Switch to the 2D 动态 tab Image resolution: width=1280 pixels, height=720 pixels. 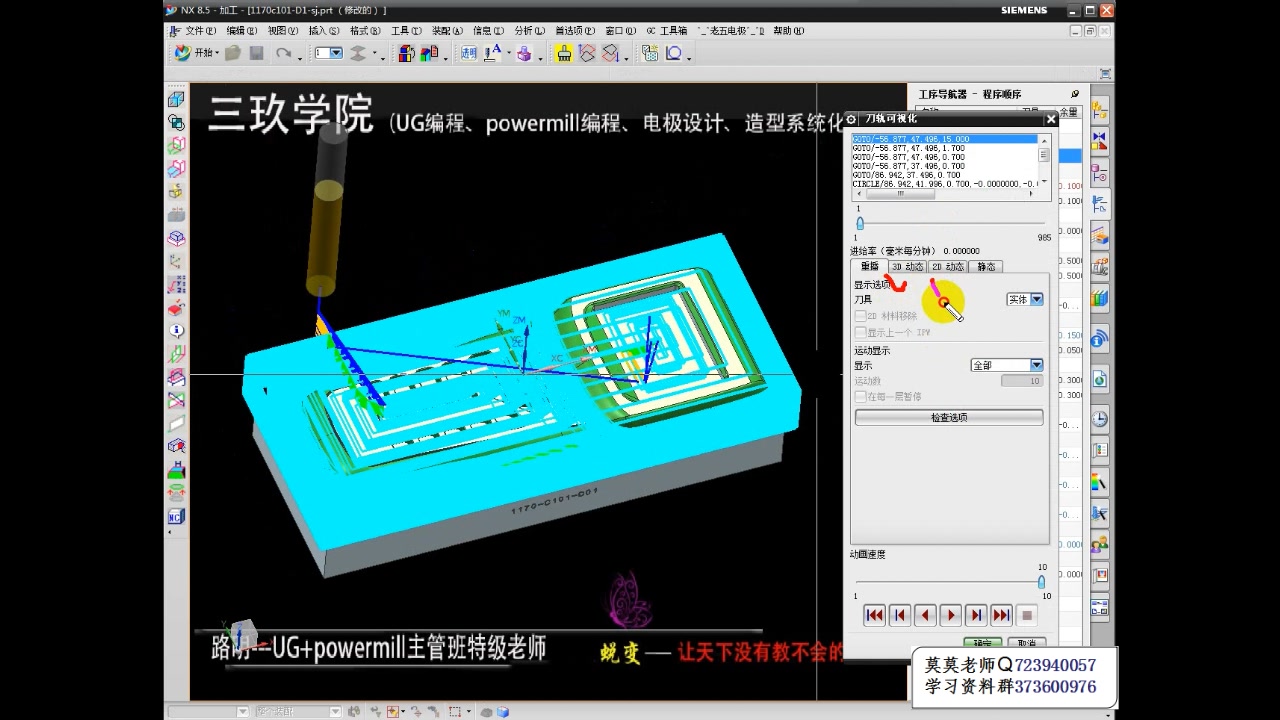948,267
